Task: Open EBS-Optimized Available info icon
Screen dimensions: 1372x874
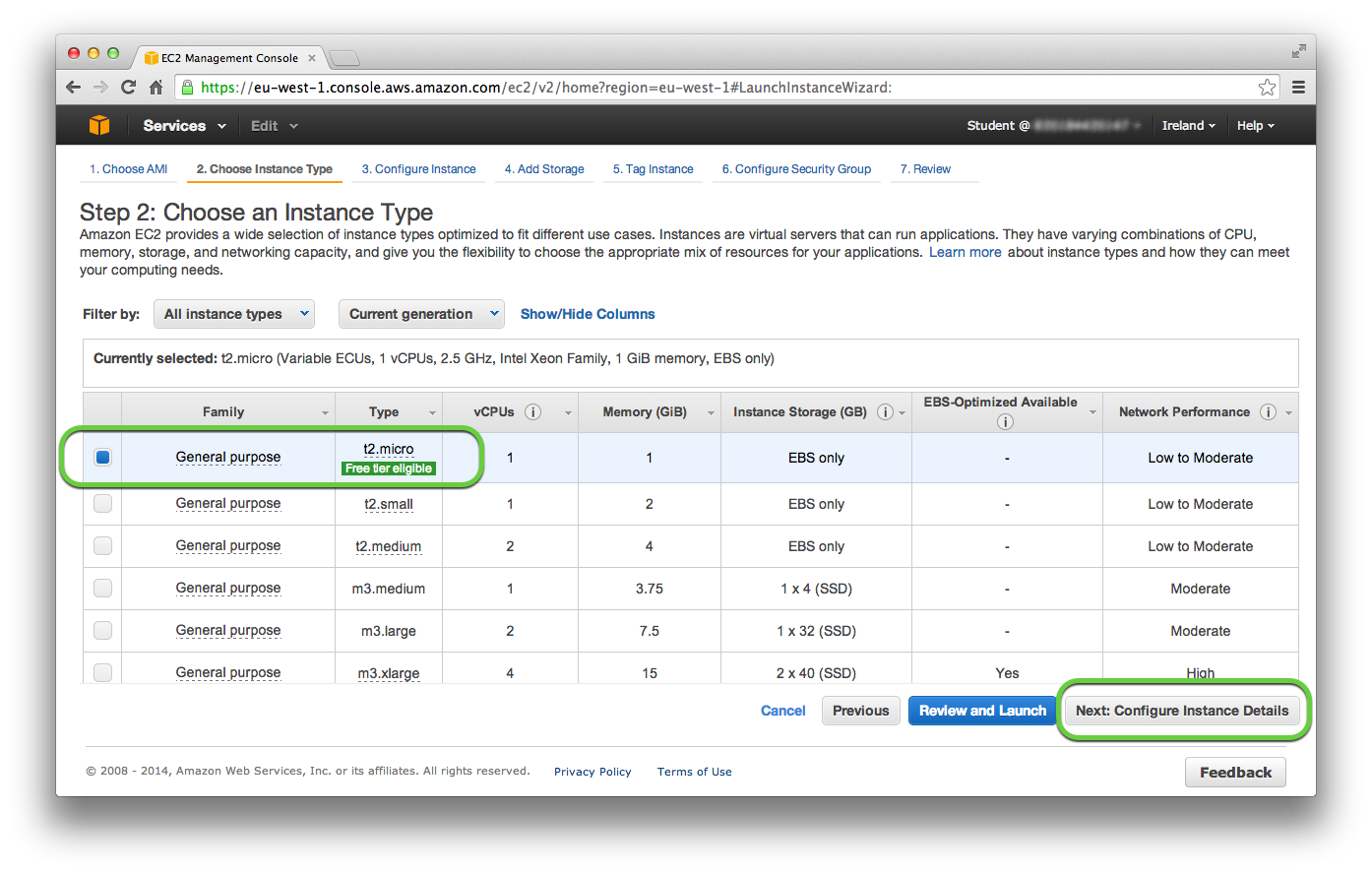Action: tap(1005, 422)
